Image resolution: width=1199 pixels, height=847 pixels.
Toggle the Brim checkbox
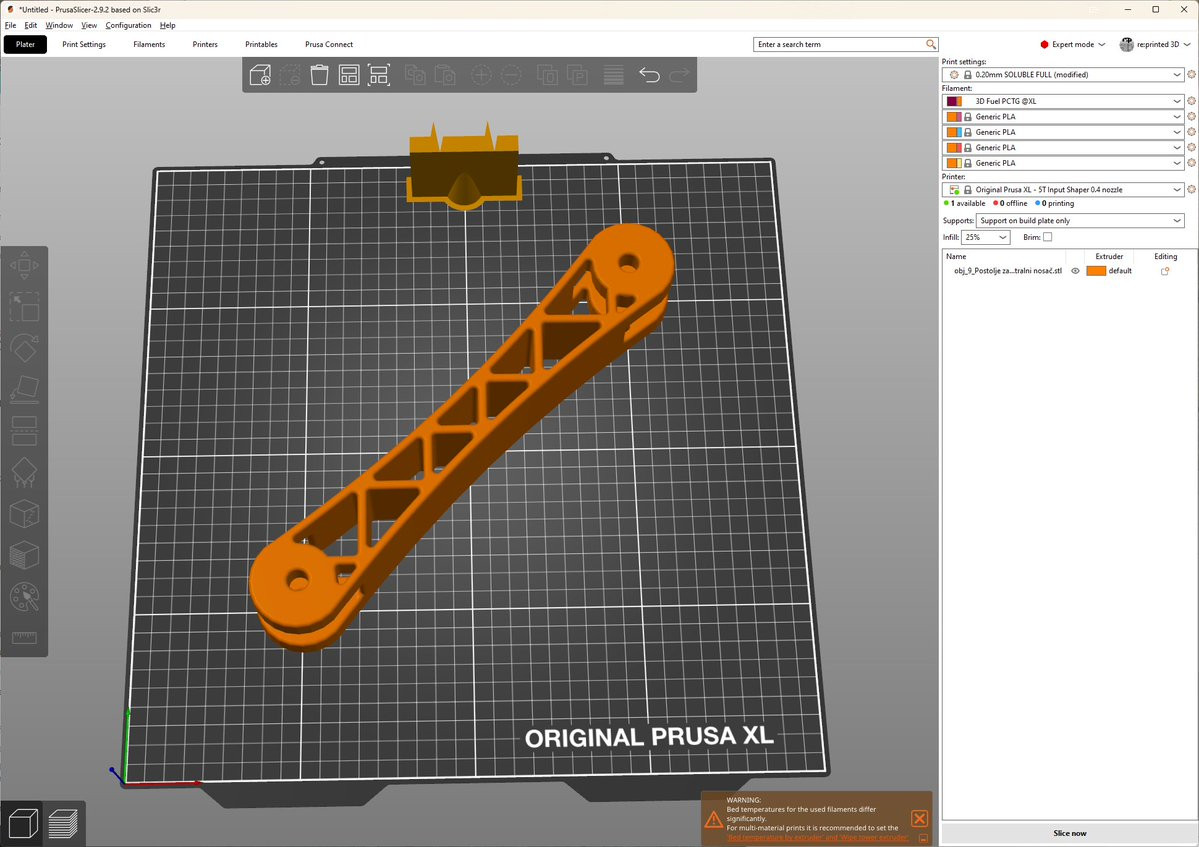click(x=1048, y=237)
